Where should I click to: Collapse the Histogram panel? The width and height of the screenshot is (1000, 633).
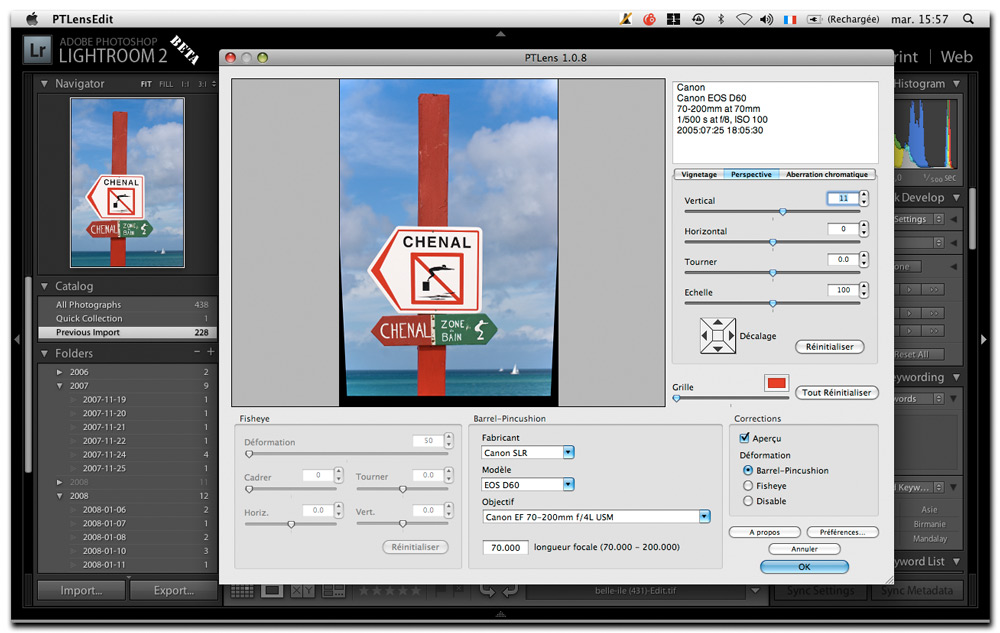(957, 84)
